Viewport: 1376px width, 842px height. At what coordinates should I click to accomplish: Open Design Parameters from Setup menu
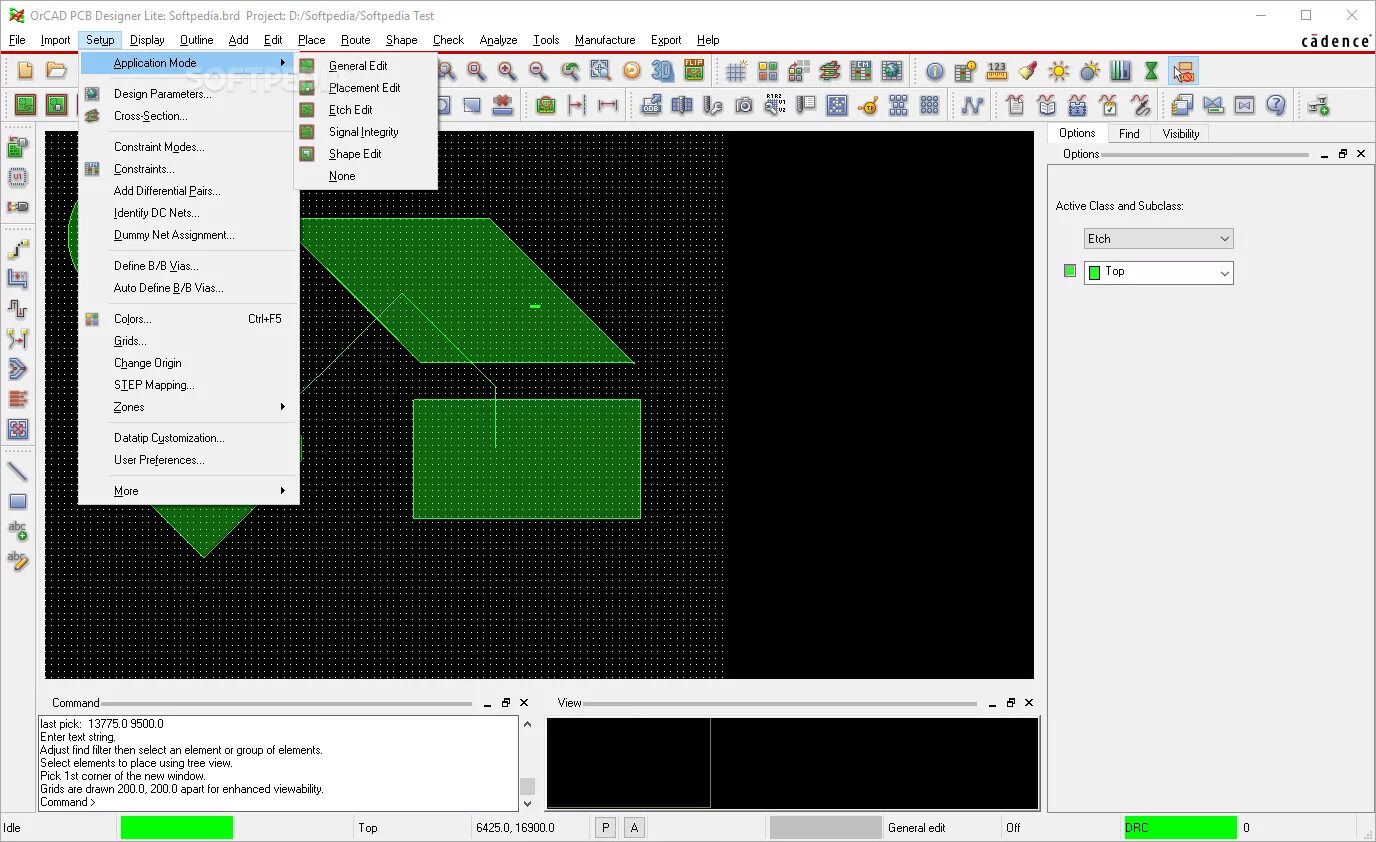pos(163,93)
